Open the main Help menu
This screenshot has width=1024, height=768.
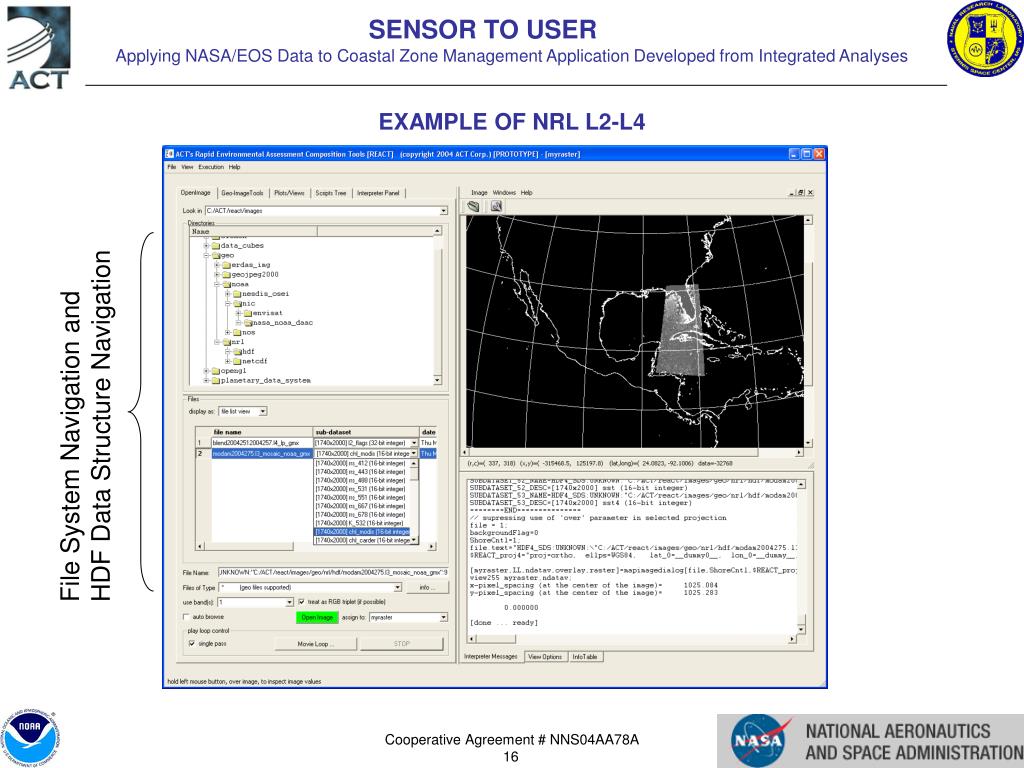coord(234,167)
